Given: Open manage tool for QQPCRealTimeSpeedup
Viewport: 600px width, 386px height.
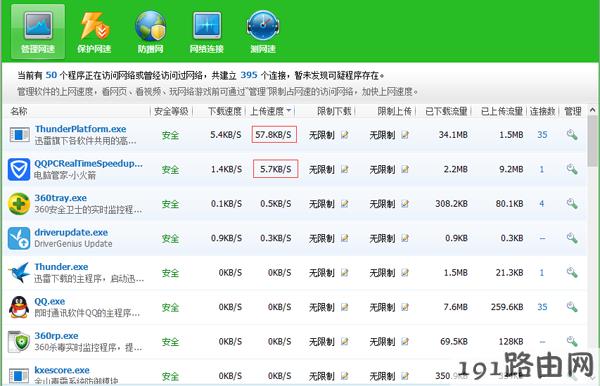Looking at the screenshot, I should tap(572, 169).
